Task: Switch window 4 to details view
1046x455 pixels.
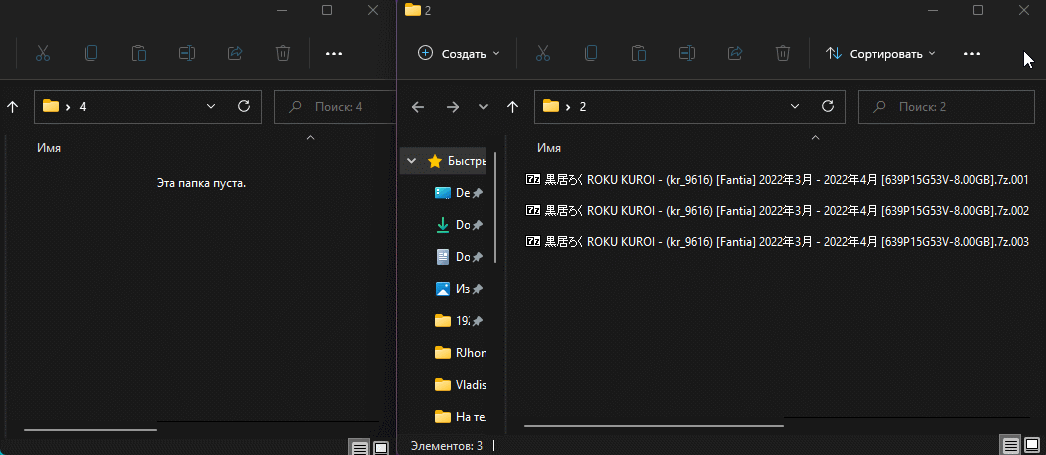Action: pyautogui.click(x=360, y=447)
